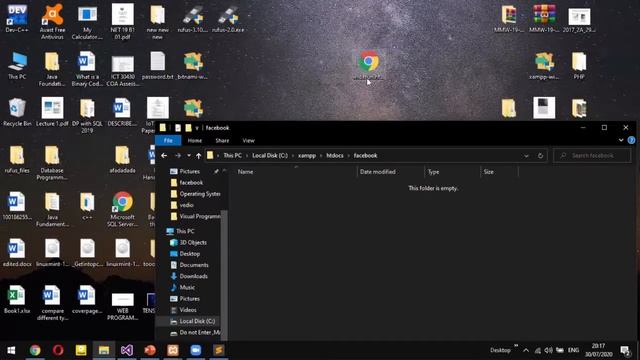
Task: Select Local Disk (C:) in navigation pane
Action: [x=197, y=321]
